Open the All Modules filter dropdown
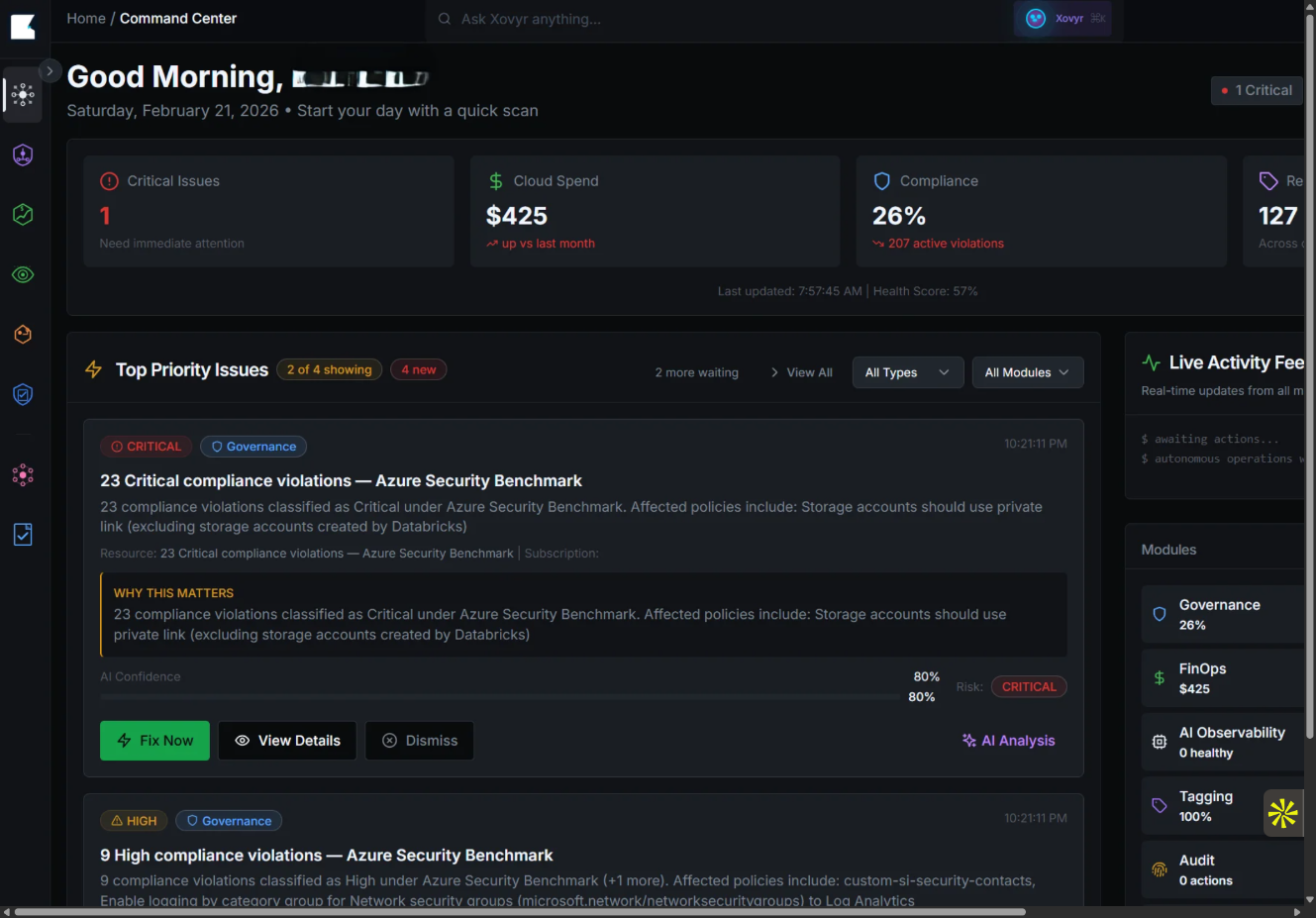Image resolution: width=1316 pixels, height=918 pixels. 1027,372
